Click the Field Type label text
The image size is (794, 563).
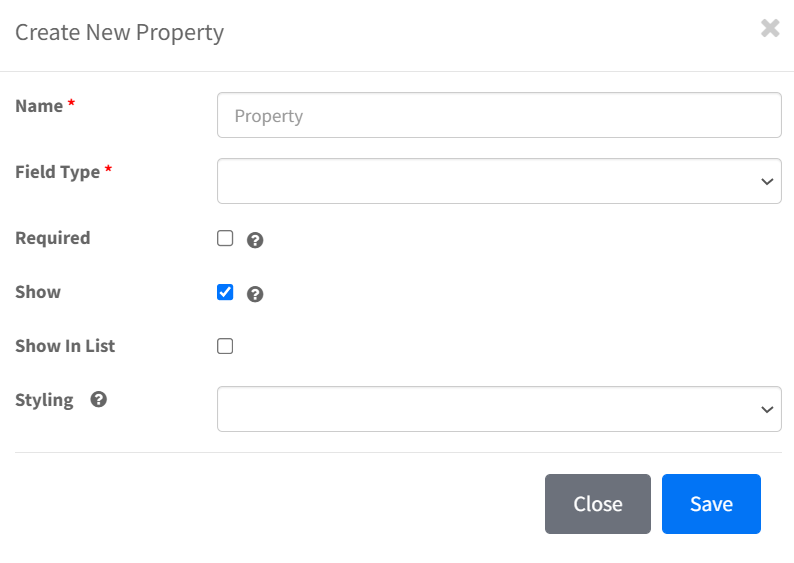[x=58, y=172]
